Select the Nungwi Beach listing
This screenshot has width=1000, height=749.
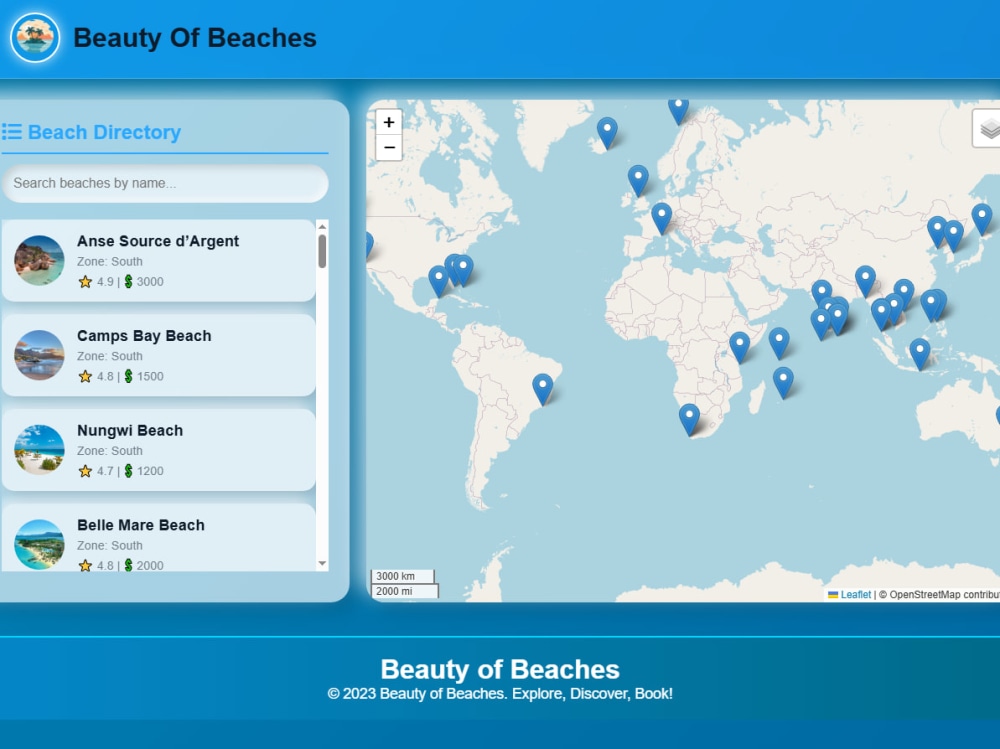point(159,450)
